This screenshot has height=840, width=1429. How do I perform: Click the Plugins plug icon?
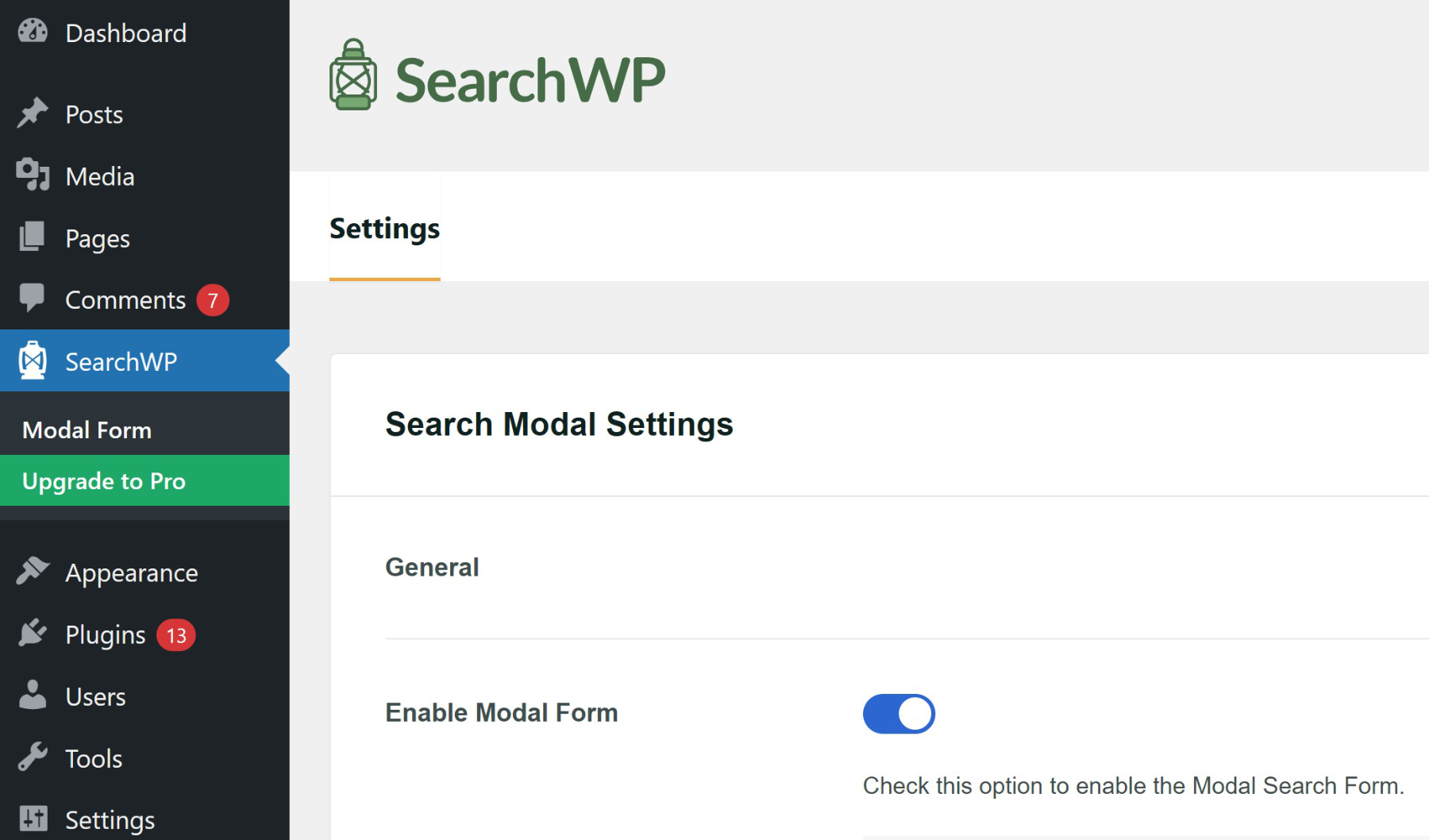point(32,634)
